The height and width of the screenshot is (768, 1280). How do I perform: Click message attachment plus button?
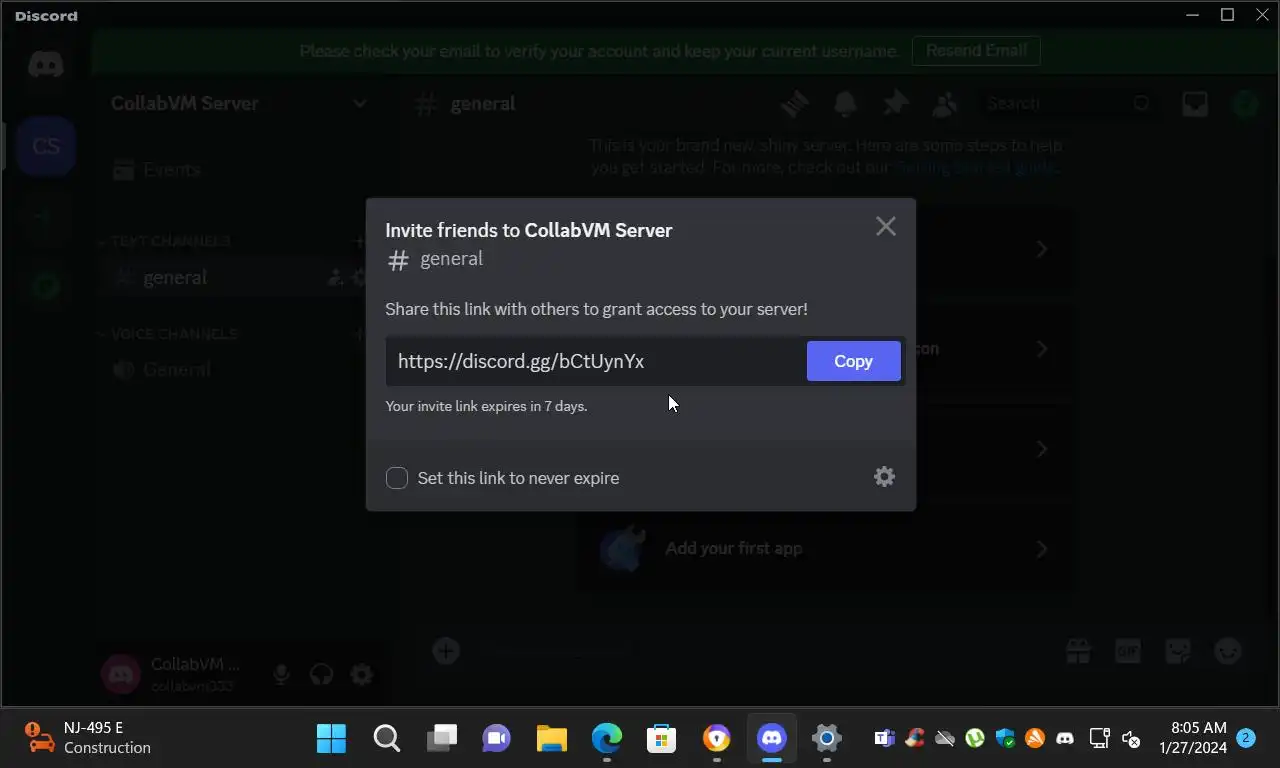[446, 651]
